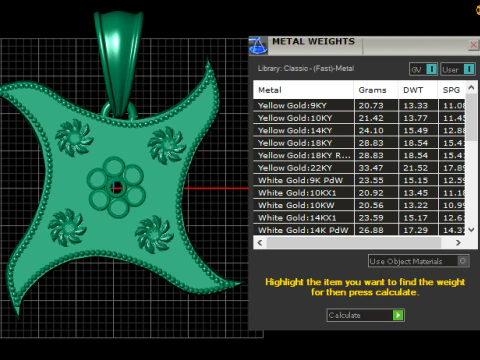480x360 pixels.
Task: Click the vertical scrollbar thumb
Action: tap(471, 117)
